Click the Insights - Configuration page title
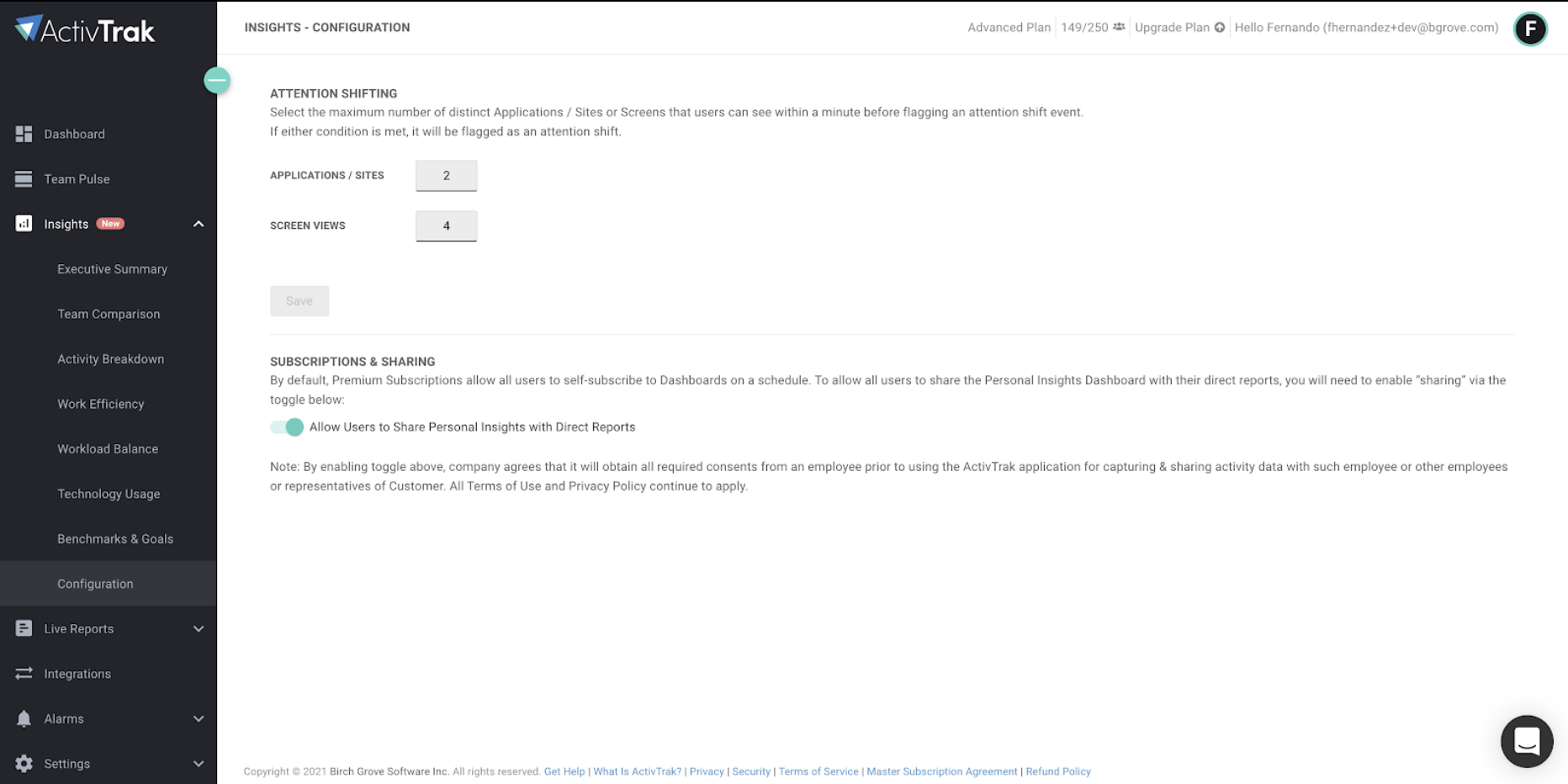 pyautogui.click(x=327, y=28)
